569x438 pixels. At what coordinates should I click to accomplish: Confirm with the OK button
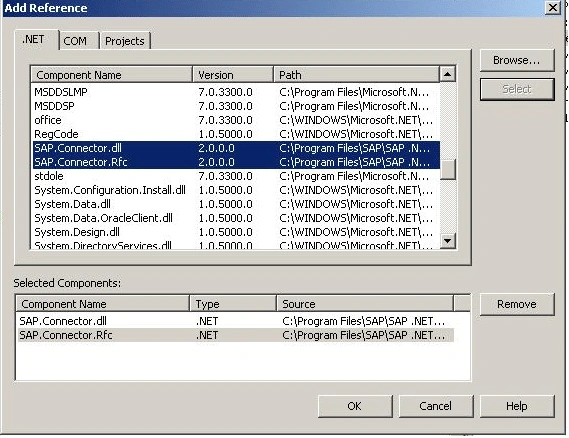tap(355, 406)
